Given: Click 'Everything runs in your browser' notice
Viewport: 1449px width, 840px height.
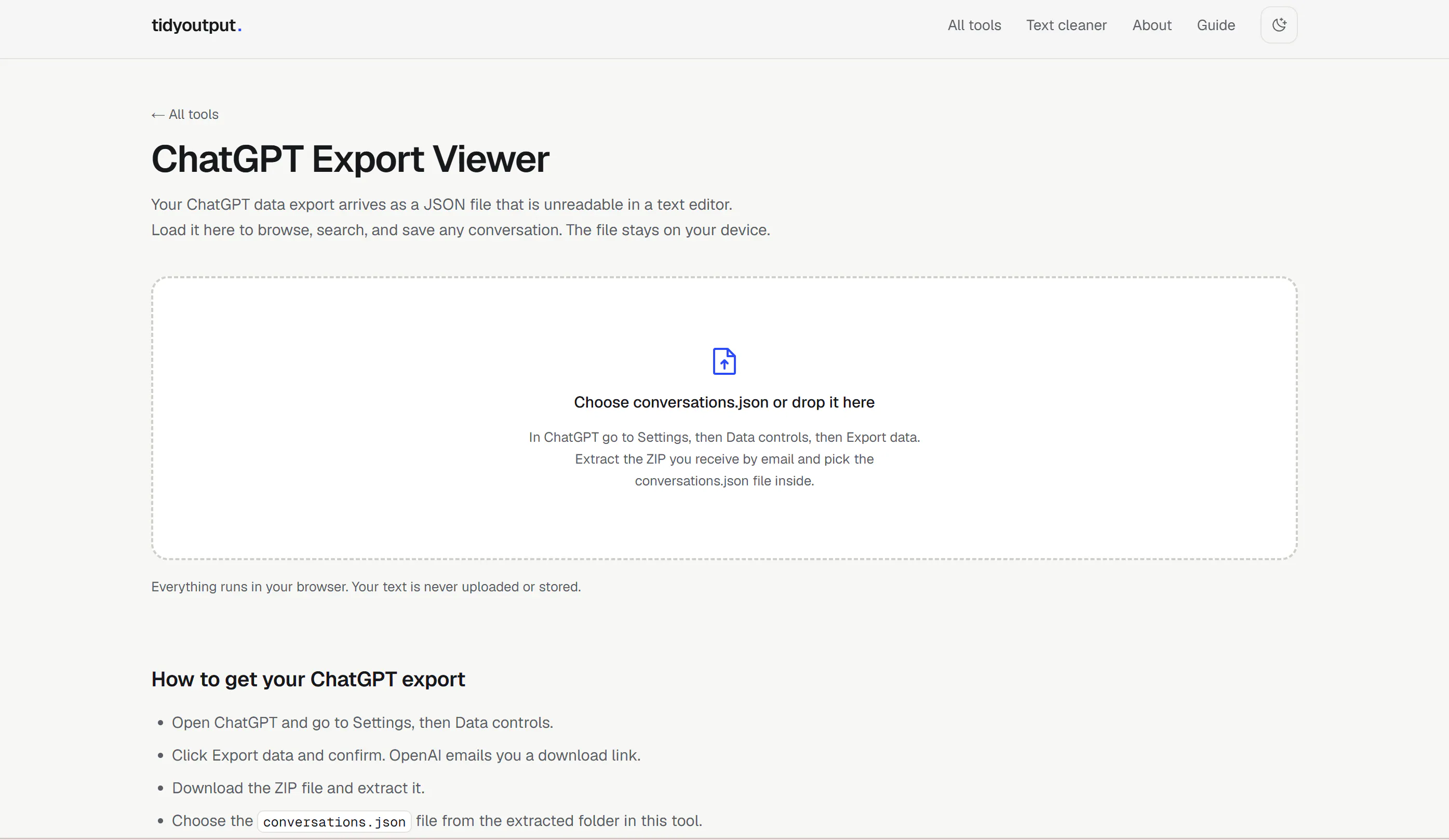Looking at the screenshot, I should point(366,587).
